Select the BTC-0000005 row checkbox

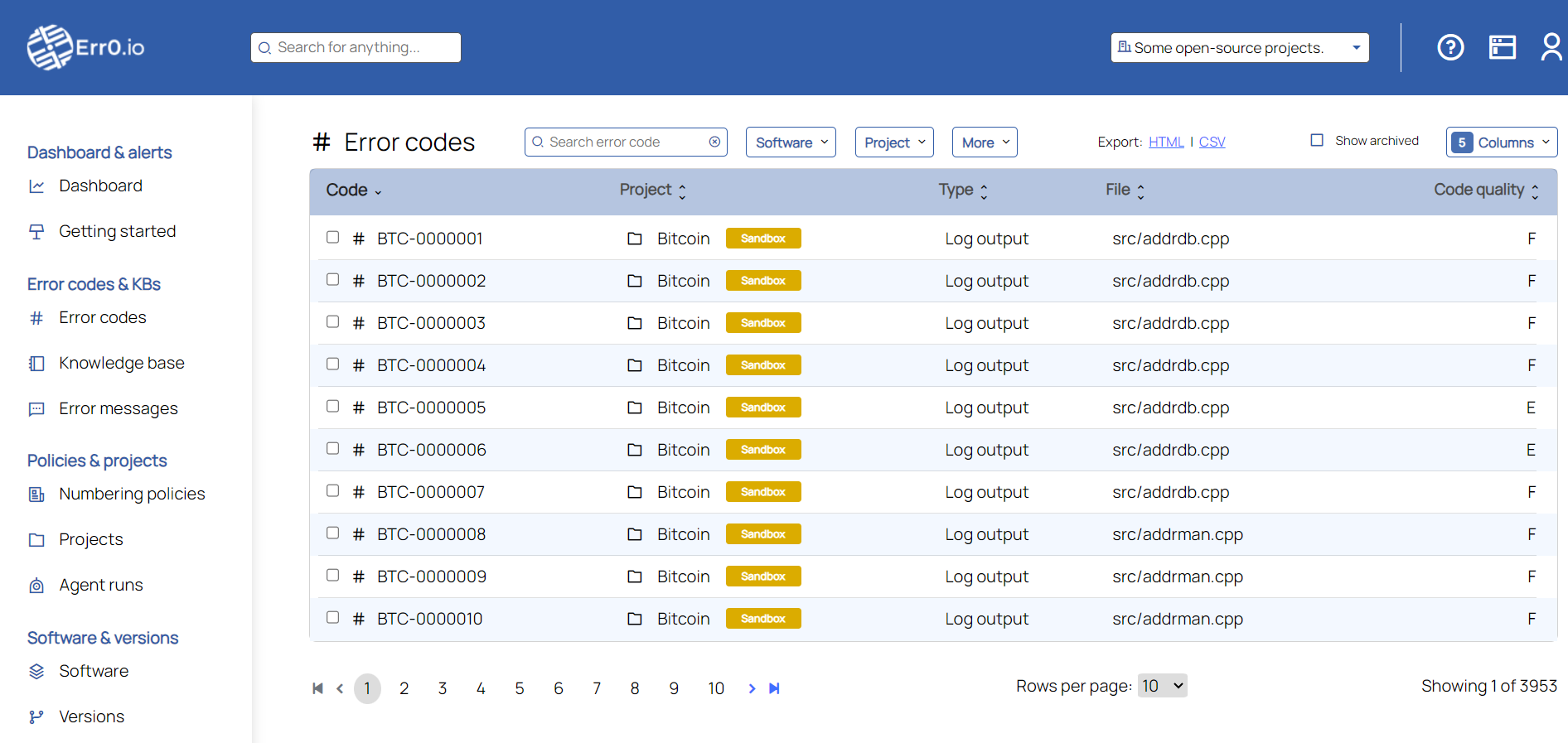(x=333, y=406)
